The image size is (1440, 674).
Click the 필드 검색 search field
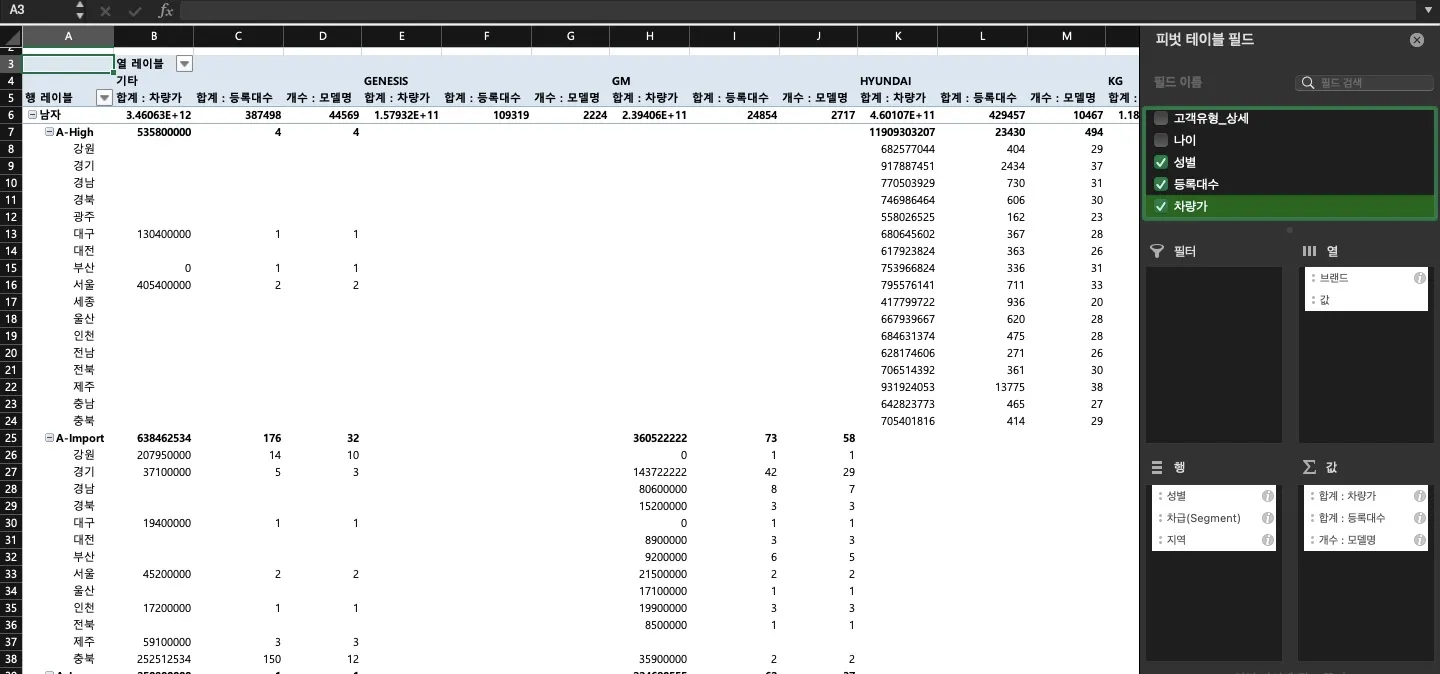[x=1365, y=83]
